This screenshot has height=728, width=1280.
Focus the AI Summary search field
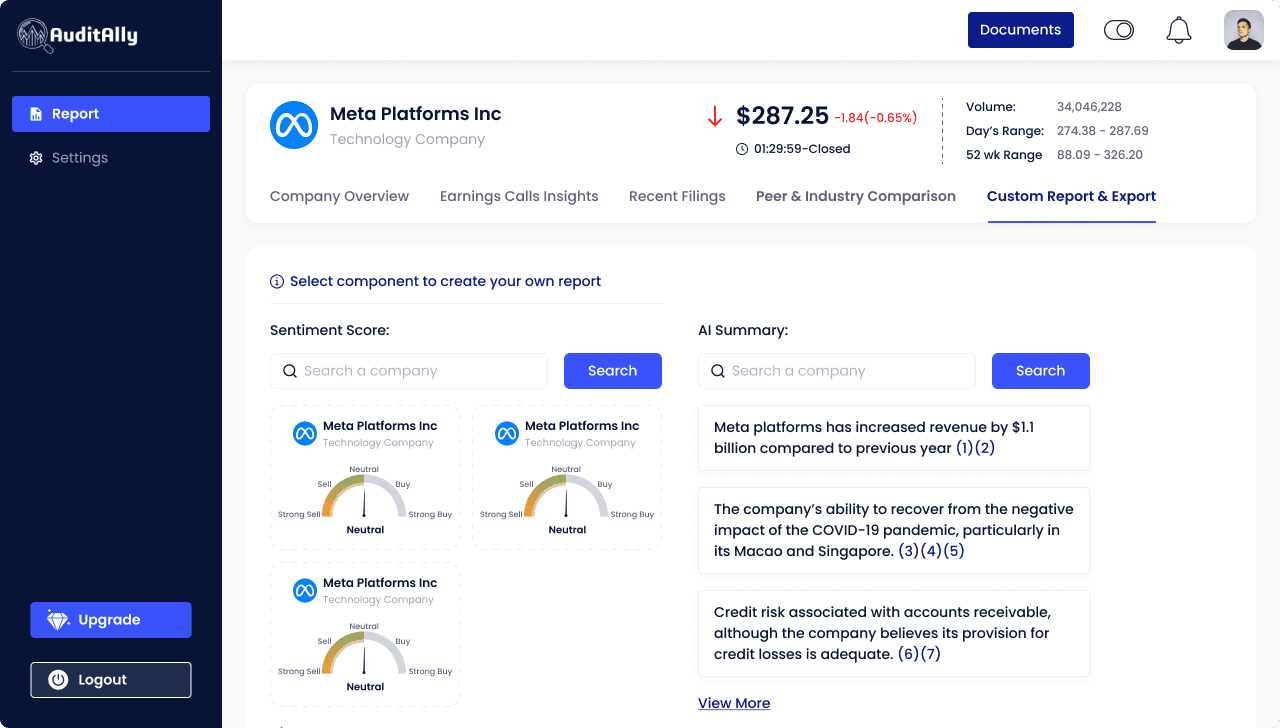pyautogui.click(x=837, y=371)
